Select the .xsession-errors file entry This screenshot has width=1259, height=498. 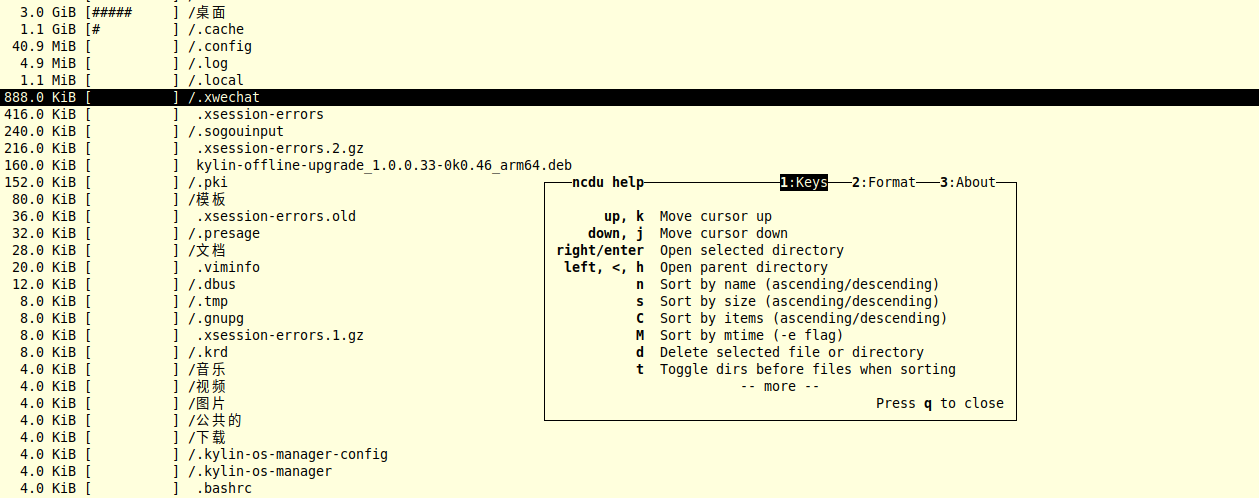click(x=260, y=114)
